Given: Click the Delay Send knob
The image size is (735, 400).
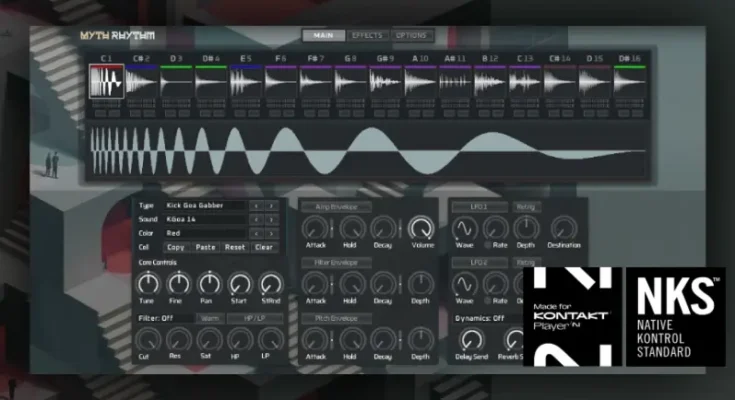Looking at the screenshot, I should [x=469, y=340].
